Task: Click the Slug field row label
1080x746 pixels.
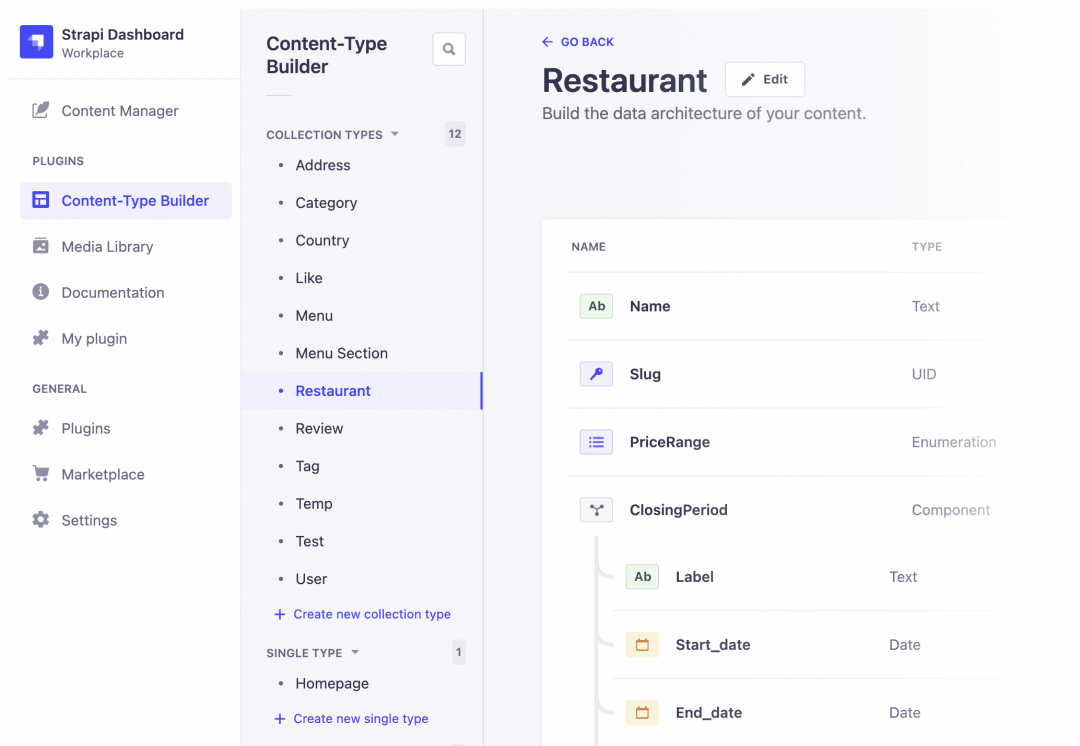Action: click(x=645, y=374)
